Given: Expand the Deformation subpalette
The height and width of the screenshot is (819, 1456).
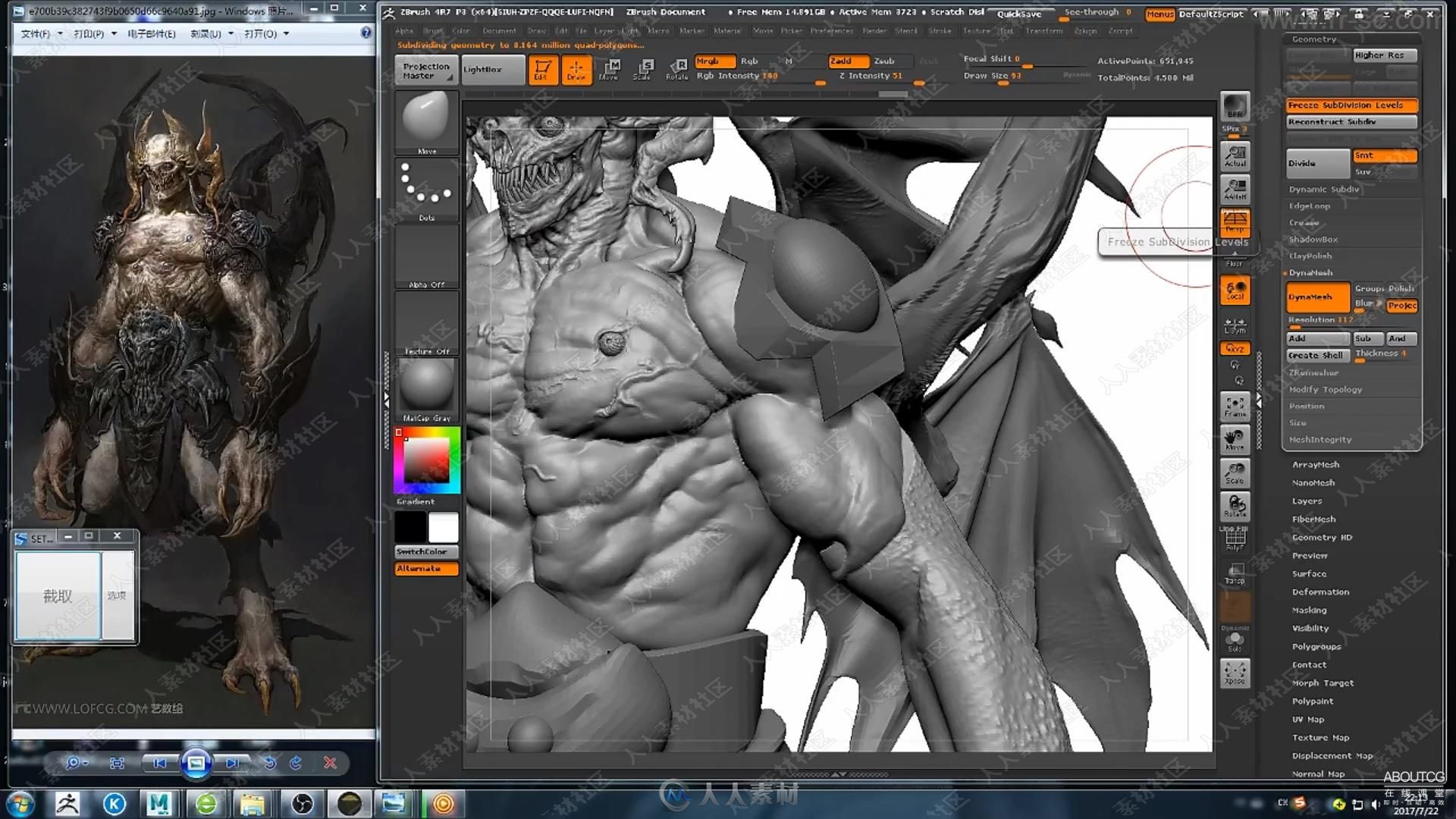Looking at the screenshot, I should pyautogui.click(x=1320, y=592).
